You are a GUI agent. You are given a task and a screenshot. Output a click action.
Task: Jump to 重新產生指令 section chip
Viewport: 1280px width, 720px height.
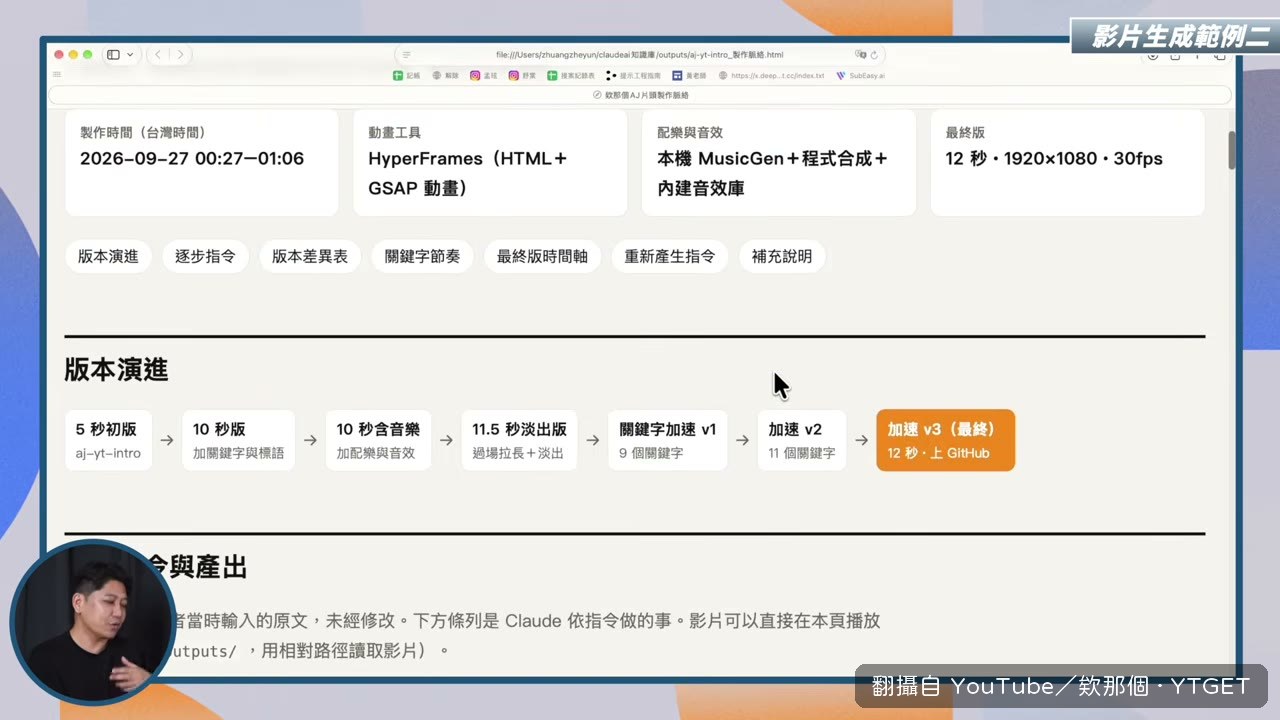(670, 256)
